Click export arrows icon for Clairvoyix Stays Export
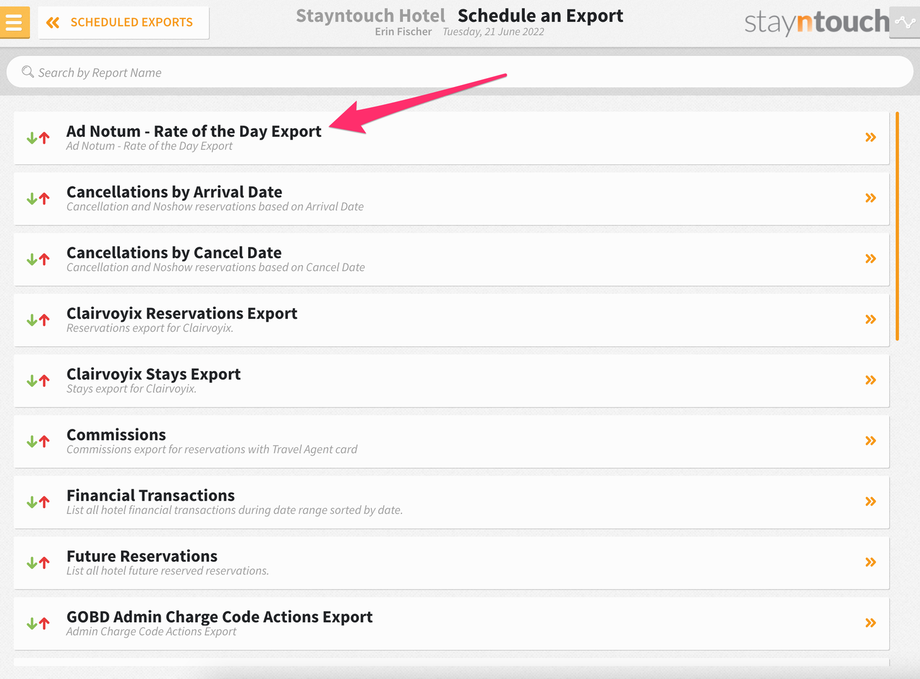This screenshot has width=920, height=679. (x=38, y=381)
